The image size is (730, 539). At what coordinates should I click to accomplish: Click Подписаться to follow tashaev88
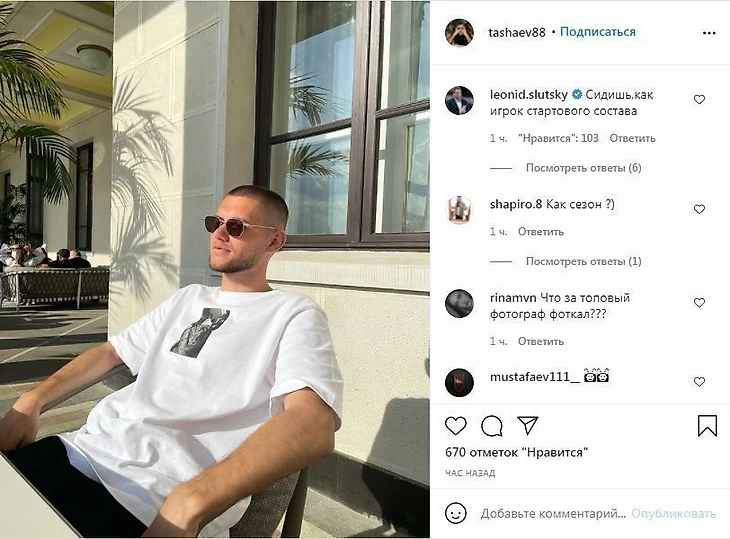tap(598, 32)
